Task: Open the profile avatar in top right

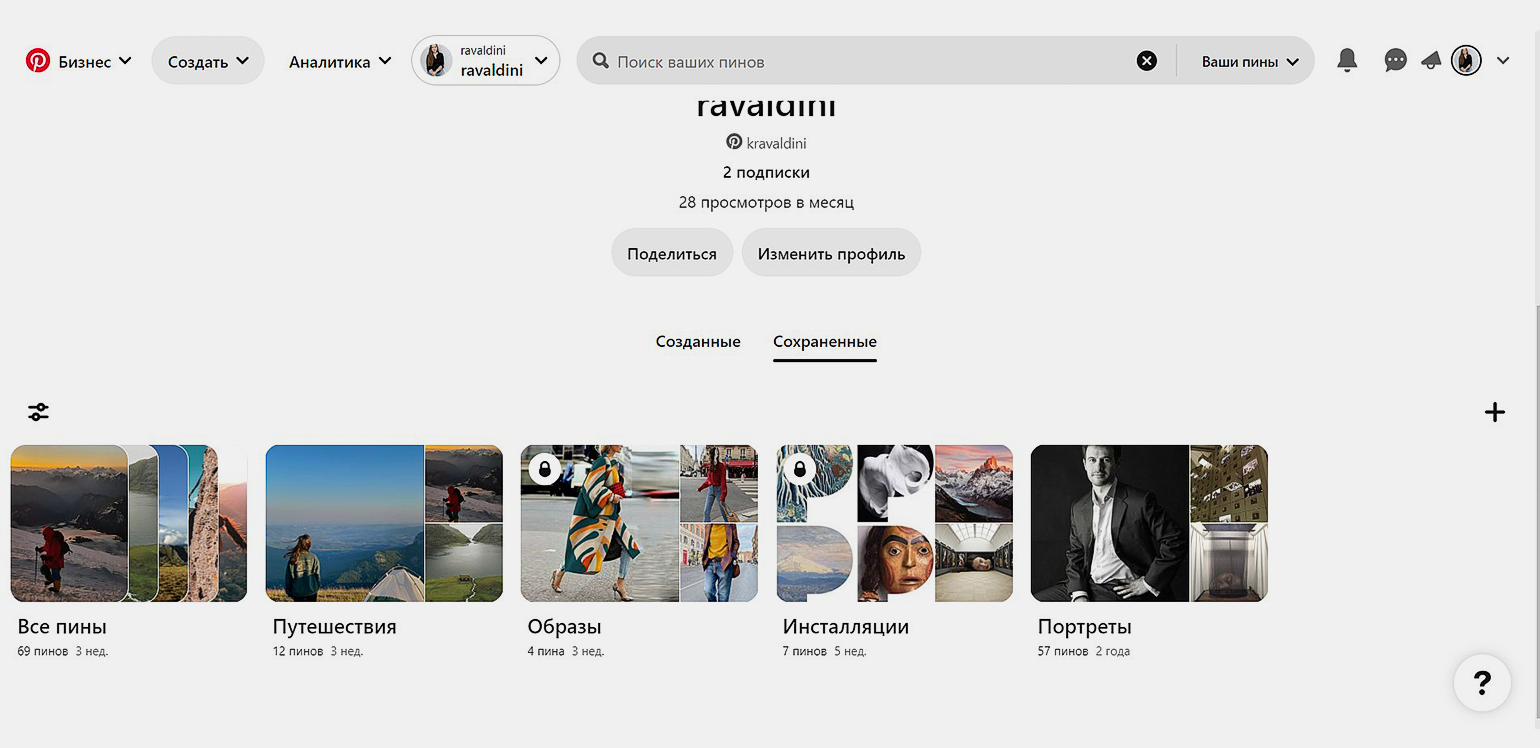Action: (x=1466, y=61)
